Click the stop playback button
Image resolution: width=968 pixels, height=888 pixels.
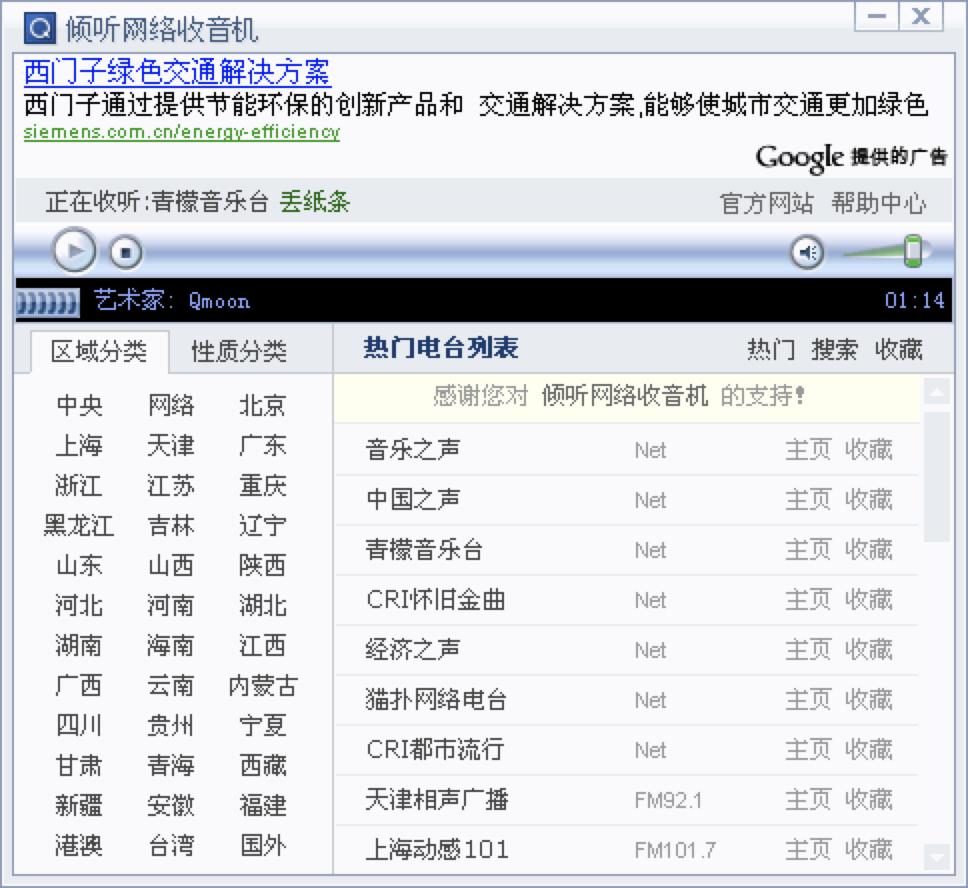pyautogui.click(x=126, y=253)
